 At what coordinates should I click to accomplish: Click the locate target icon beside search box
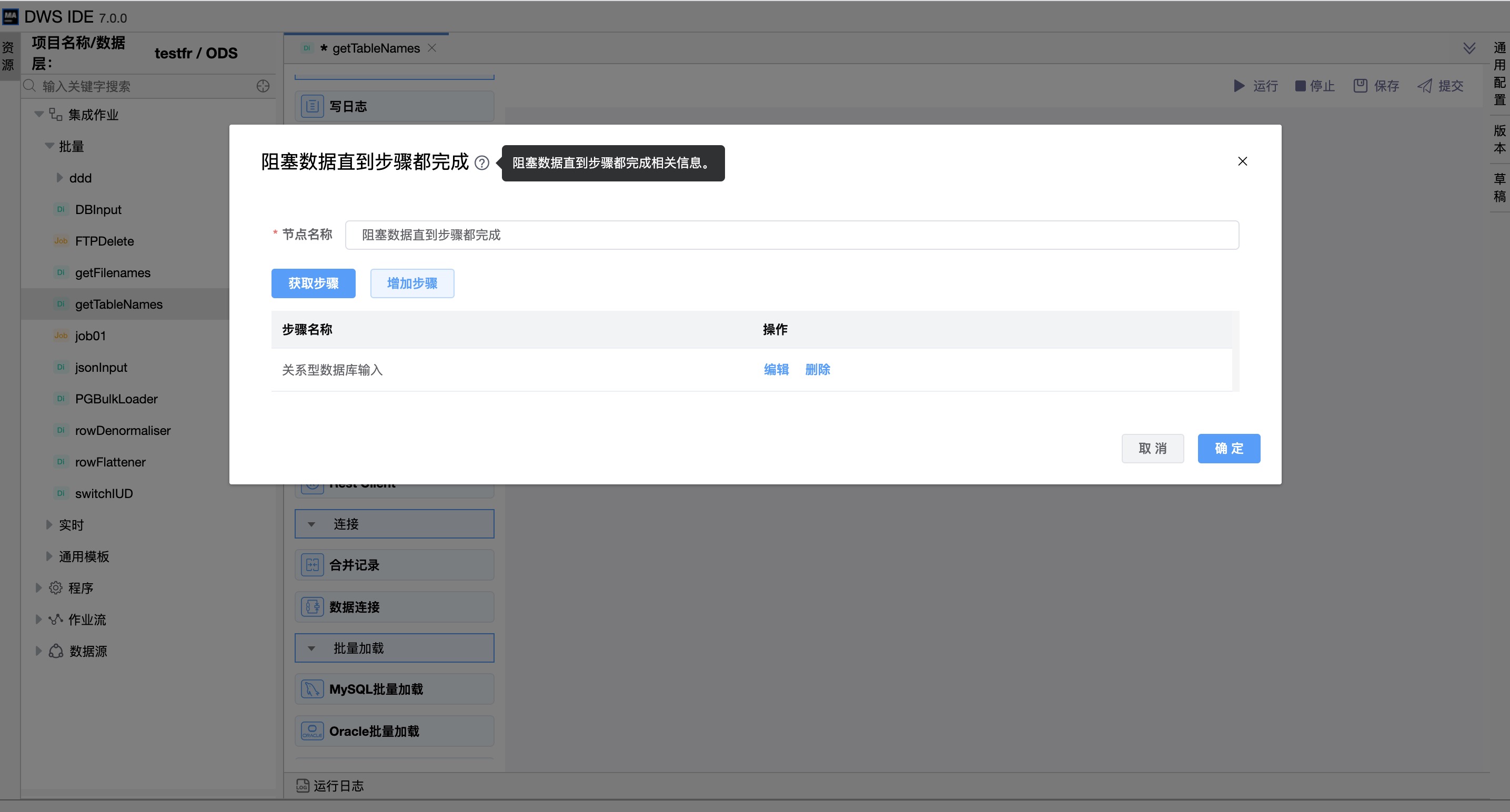pyautogui.click(x=263, y=86)
